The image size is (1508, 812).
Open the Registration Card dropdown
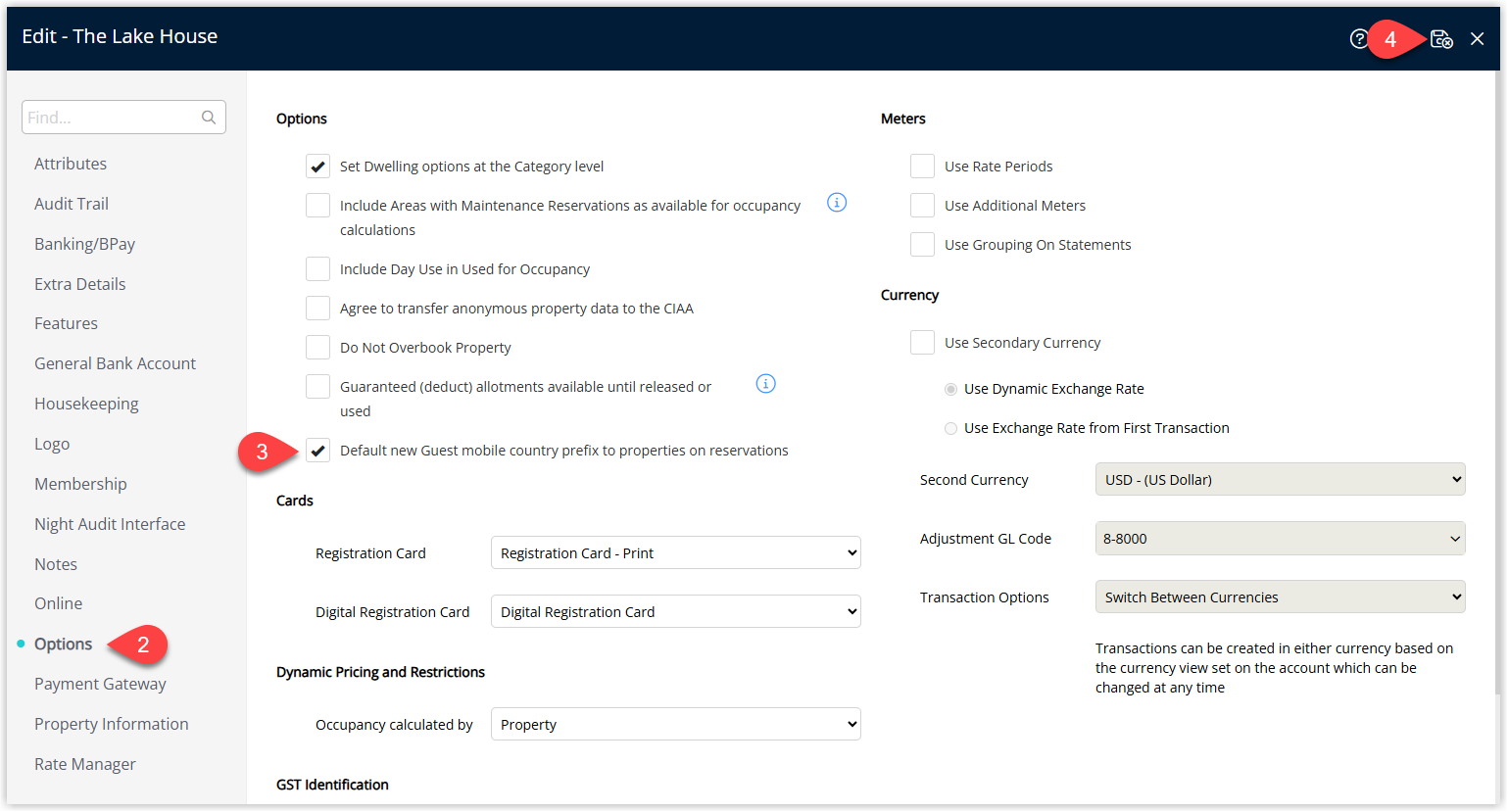point(675,553)
